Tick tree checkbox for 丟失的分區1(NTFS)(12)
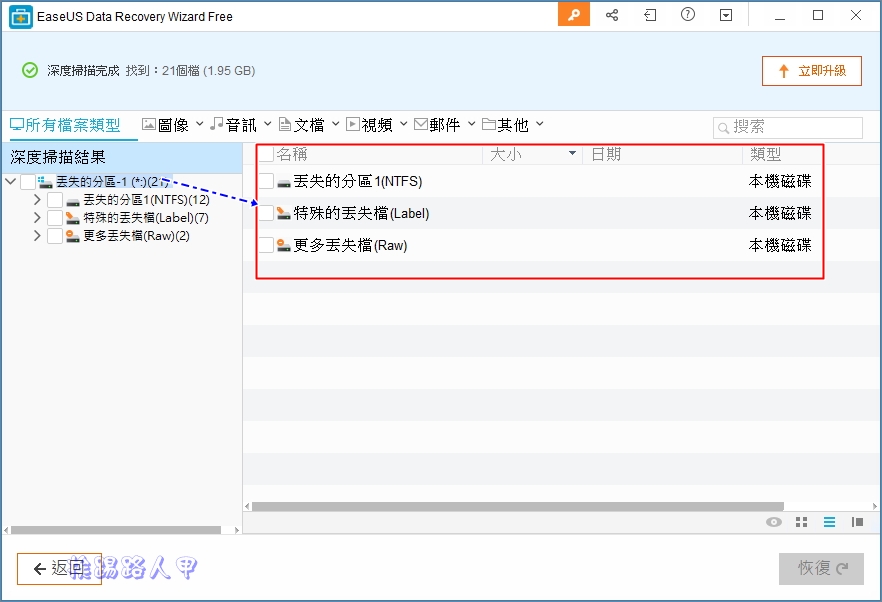 click(x=55, y=200)
